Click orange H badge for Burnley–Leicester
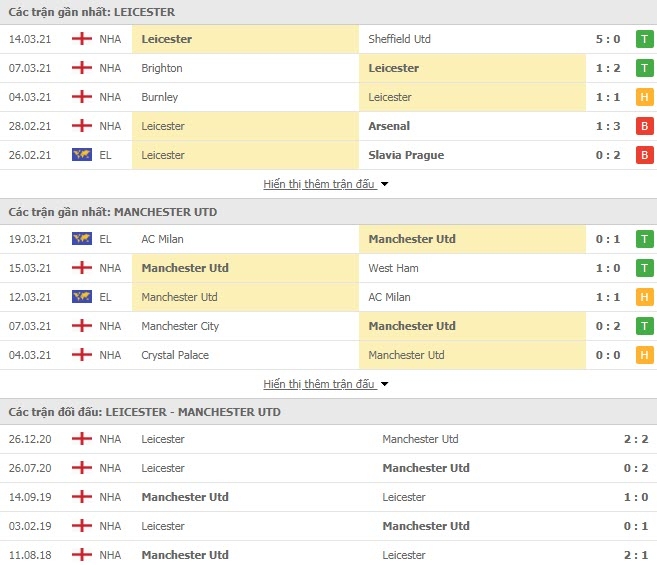Image resolution: width=657 pixels, height=565 pixels. point(644,97)
